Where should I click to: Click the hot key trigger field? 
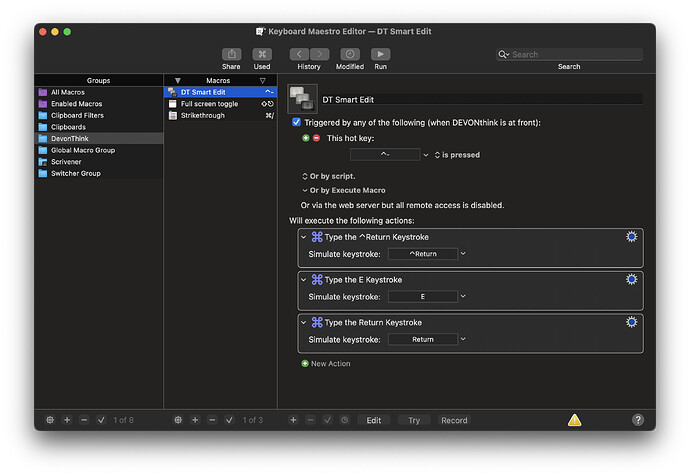[x=385, y=155]
